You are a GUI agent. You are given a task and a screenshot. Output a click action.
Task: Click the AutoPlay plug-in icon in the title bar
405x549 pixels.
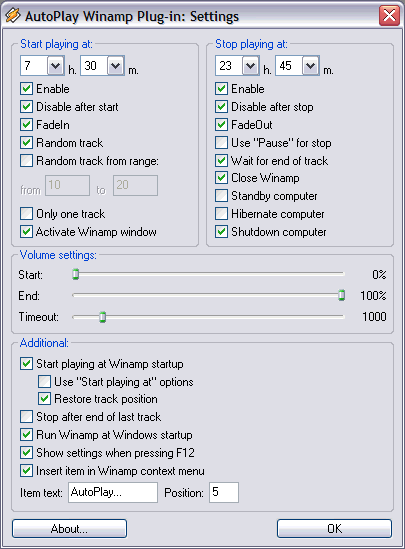13,16
